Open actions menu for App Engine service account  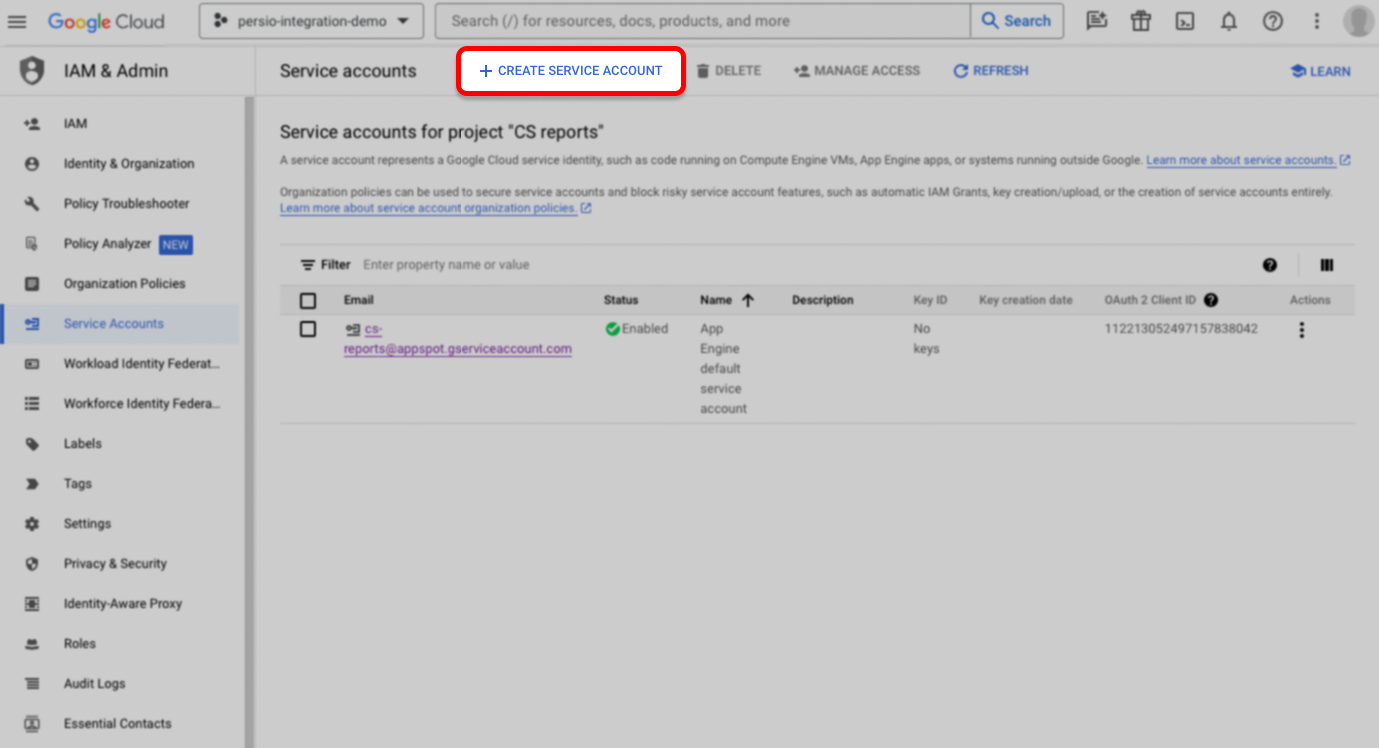[x=1301, y=329]
